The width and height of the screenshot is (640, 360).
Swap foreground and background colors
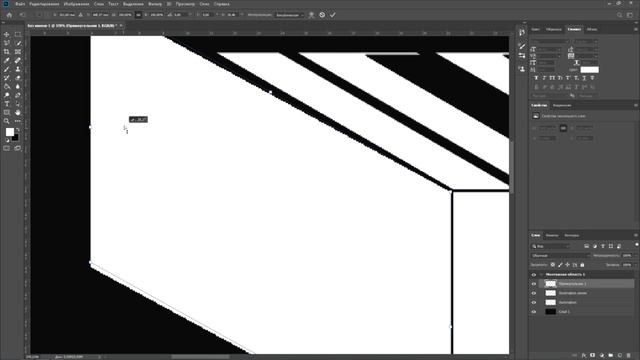18,129
